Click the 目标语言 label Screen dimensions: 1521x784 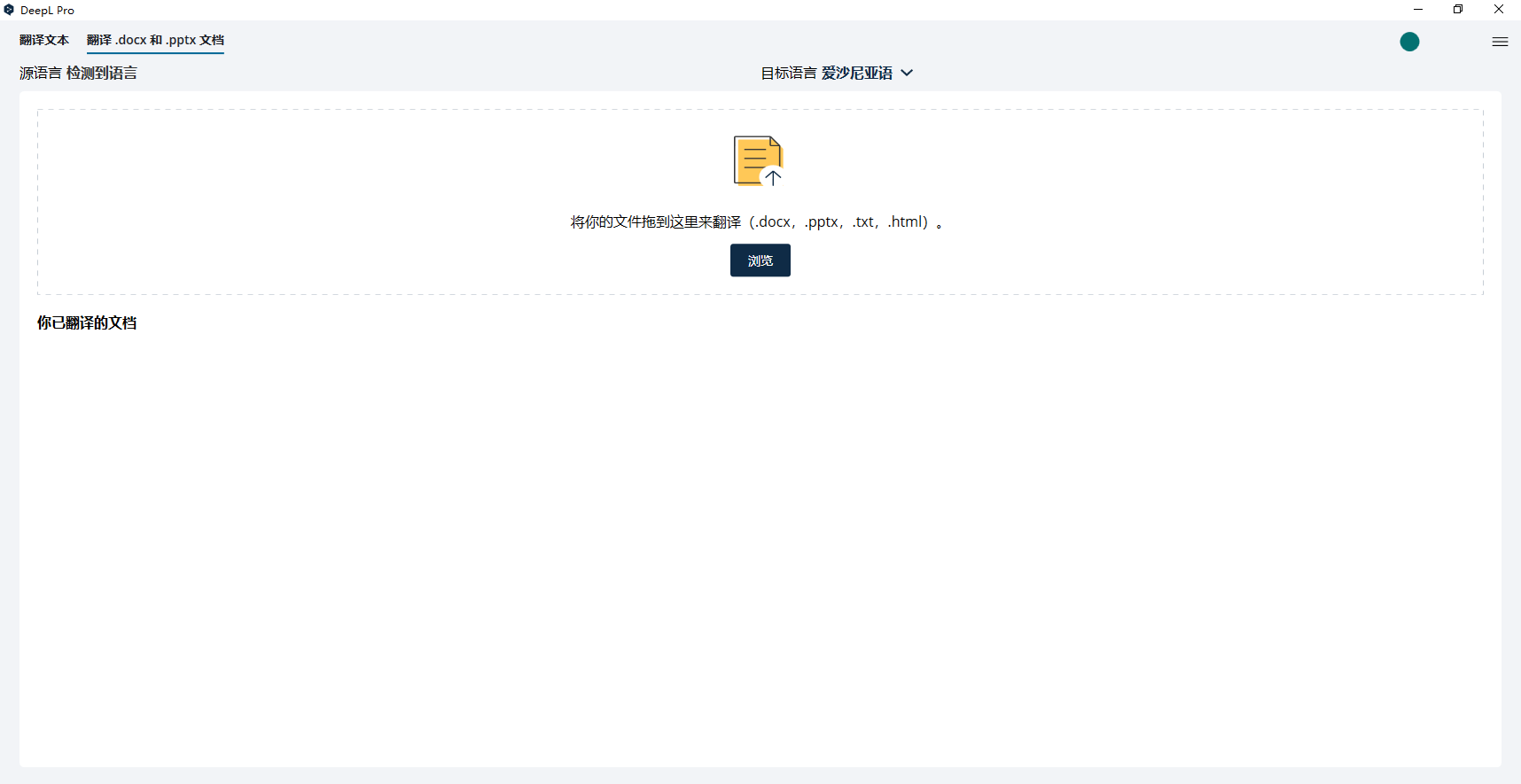[x=788, y=73]
